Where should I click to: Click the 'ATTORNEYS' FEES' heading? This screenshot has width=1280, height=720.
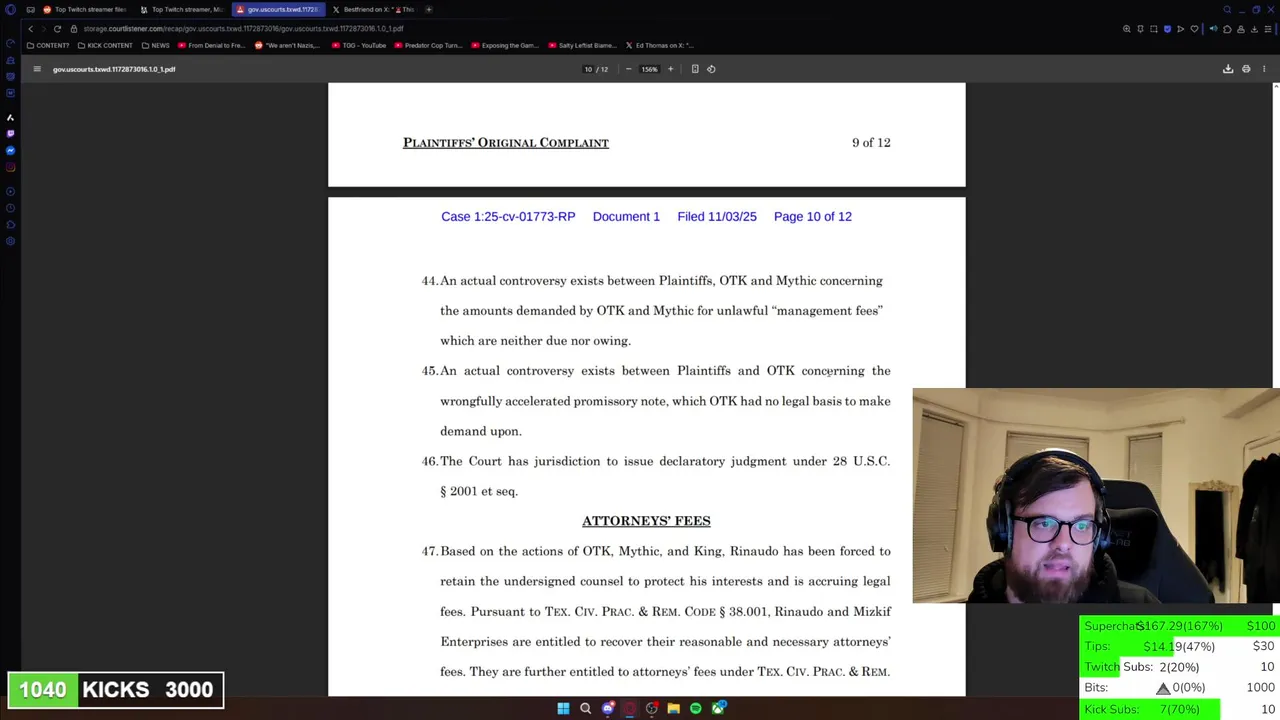click(646, 521)
